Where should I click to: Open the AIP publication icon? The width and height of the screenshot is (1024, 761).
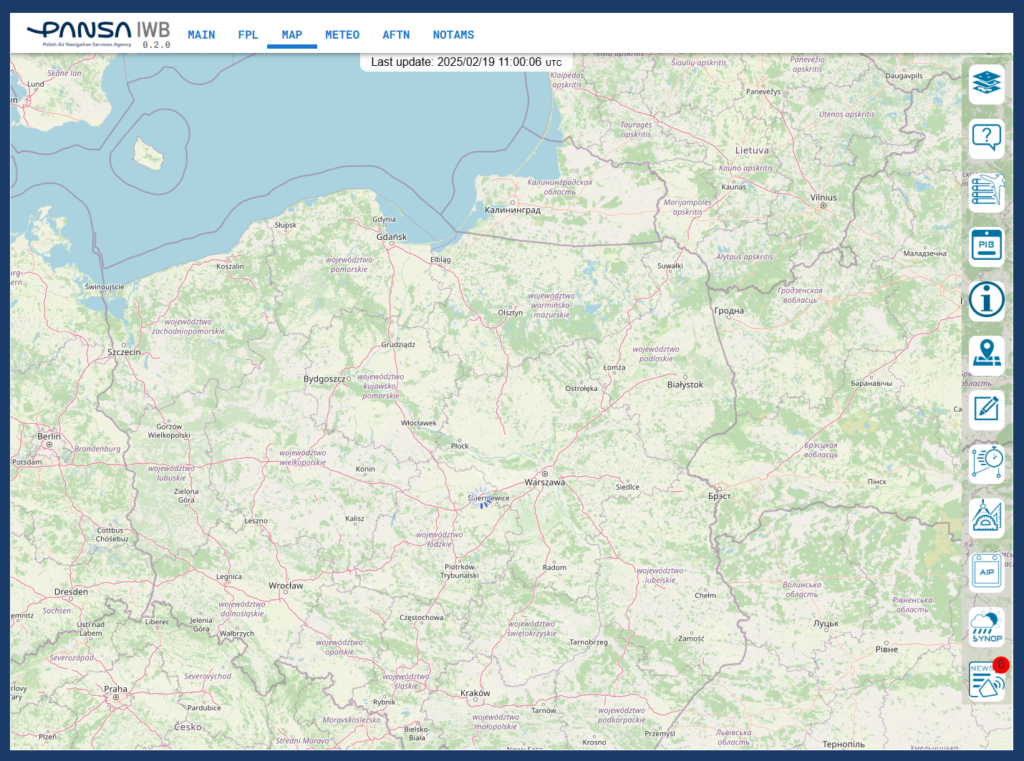pyautogui.click(x=986, y=572)
